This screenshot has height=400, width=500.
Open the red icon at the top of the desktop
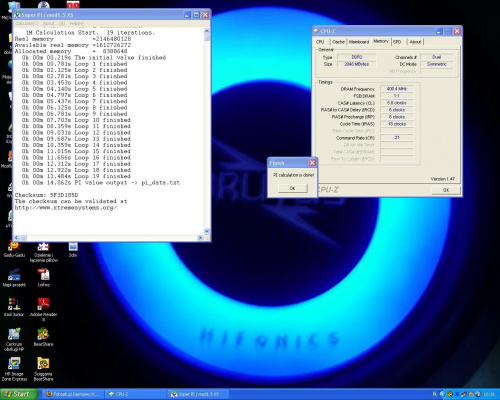pos(73,4)
